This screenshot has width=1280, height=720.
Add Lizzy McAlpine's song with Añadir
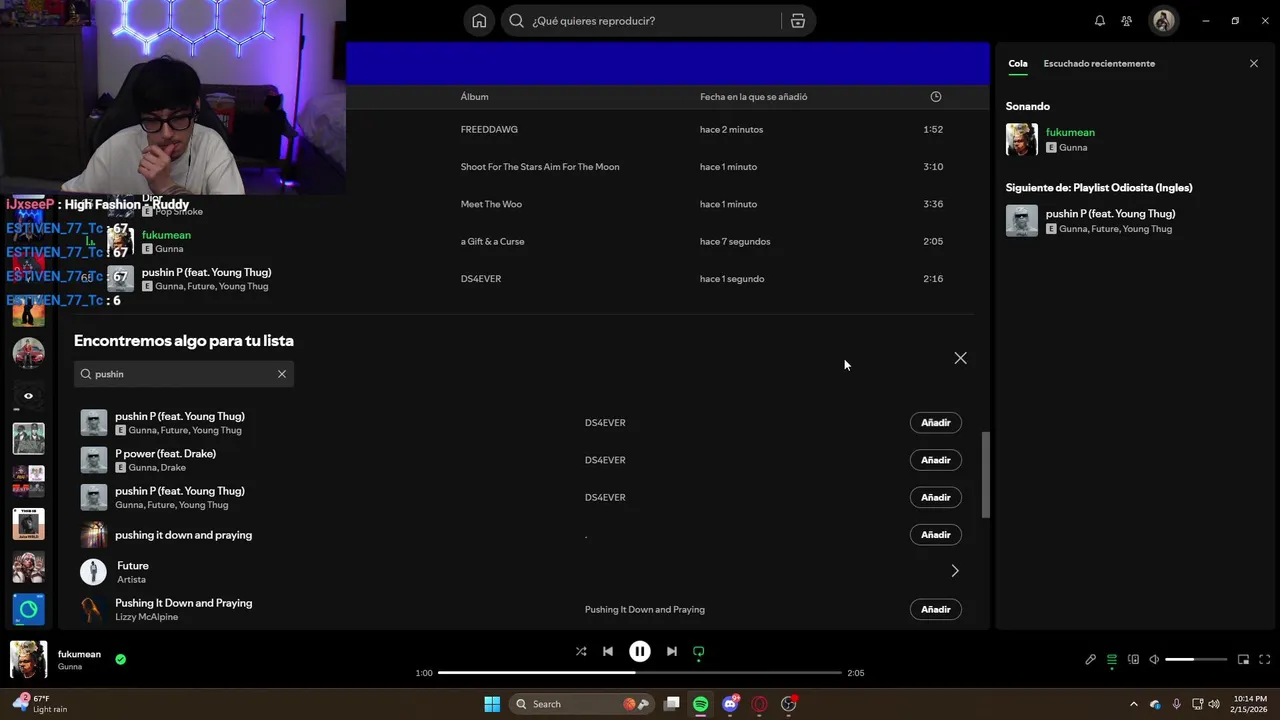[936, 609]
